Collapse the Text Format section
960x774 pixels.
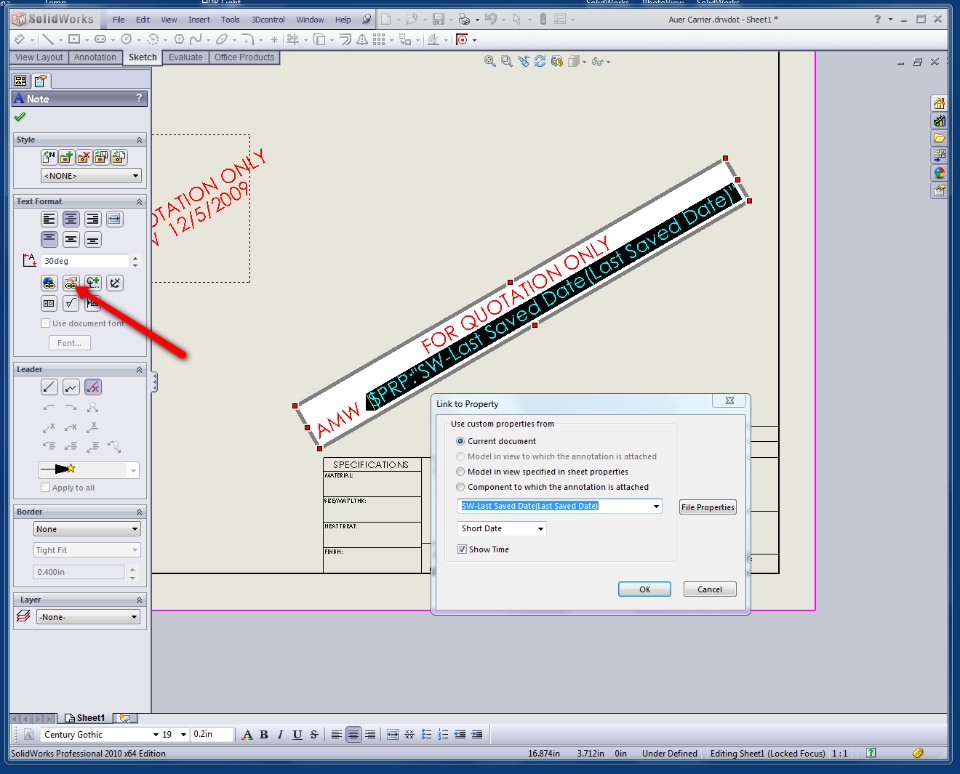(139, 201)
